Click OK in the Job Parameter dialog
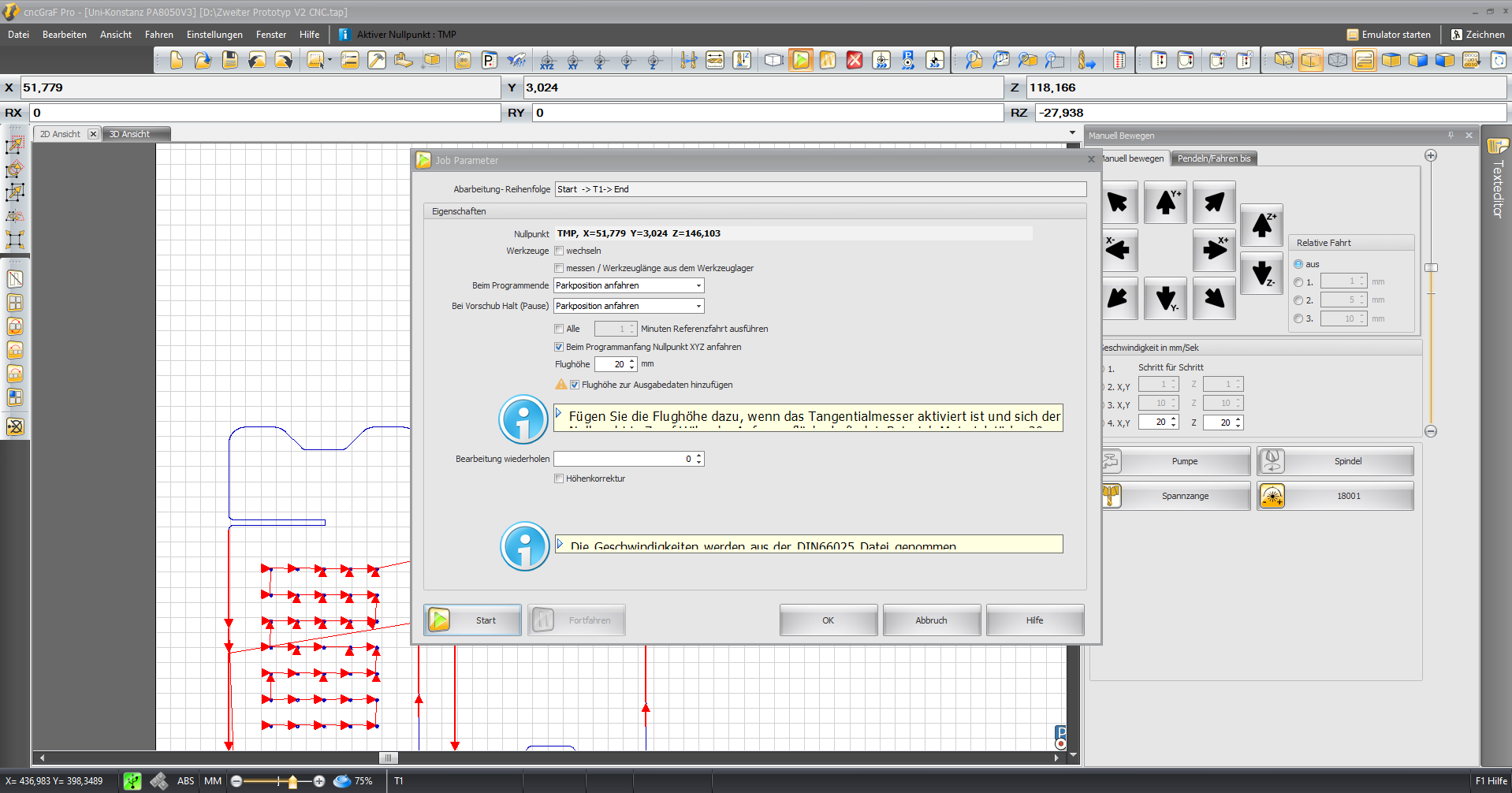 coord(828,620)
